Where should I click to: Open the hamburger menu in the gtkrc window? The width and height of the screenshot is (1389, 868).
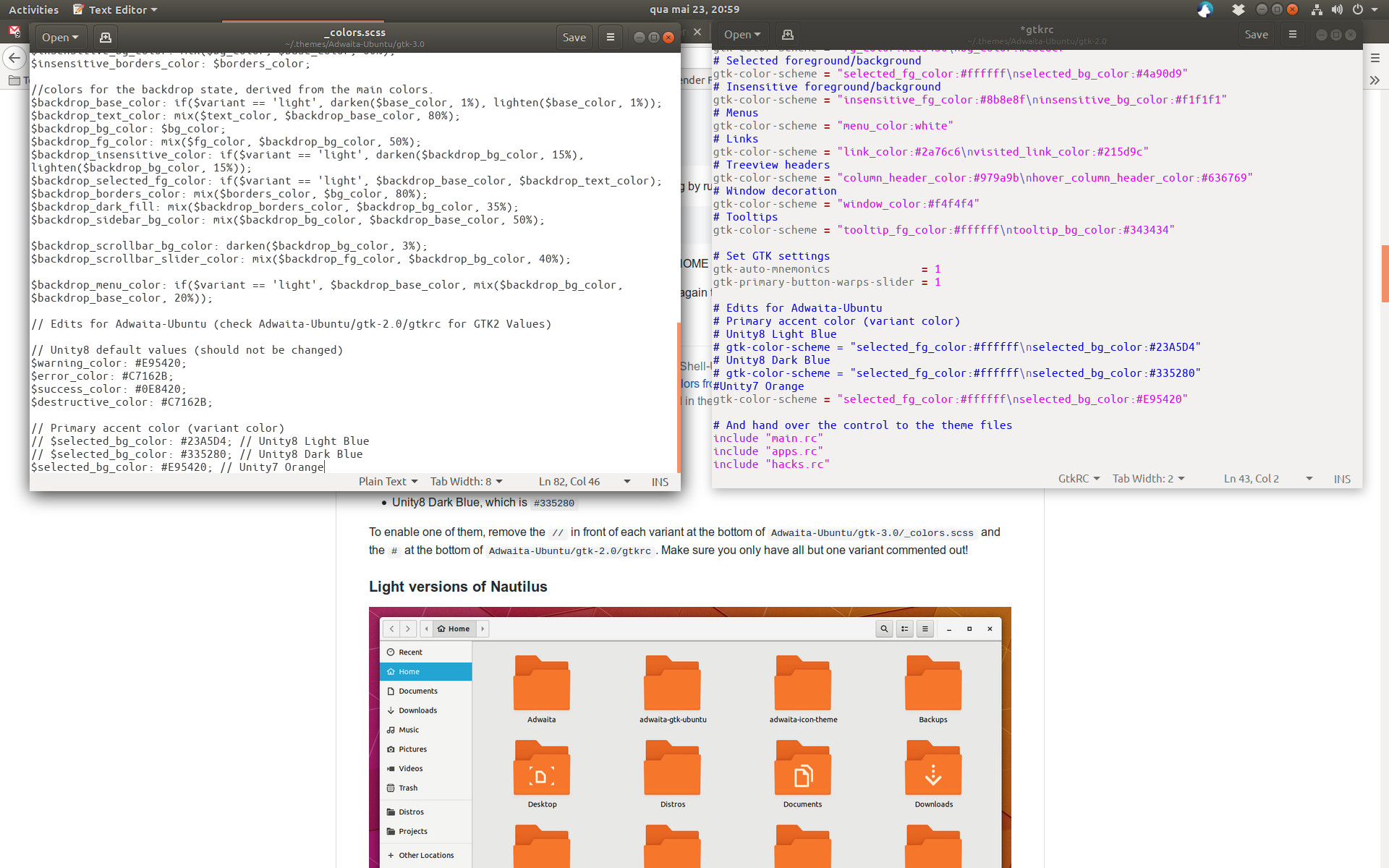click(1293, 34)
